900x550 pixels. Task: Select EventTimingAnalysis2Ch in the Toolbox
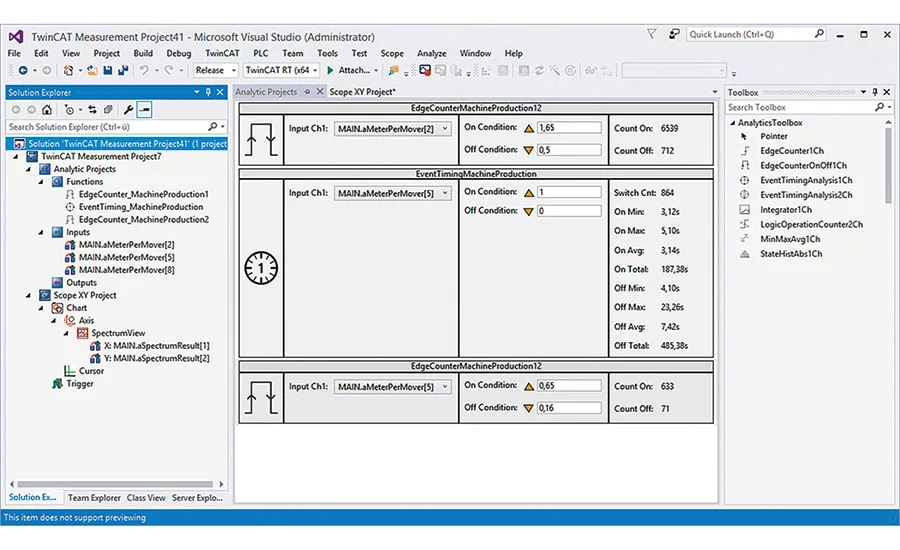[x=806, y=195]
